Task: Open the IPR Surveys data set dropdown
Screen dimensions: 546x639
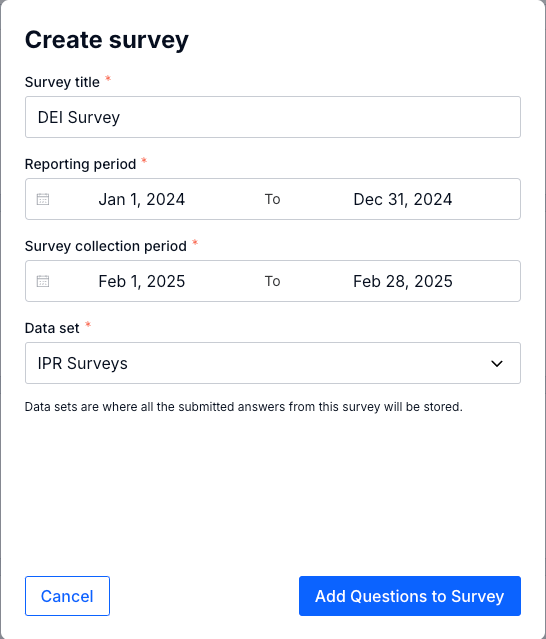Action: pos(273,363)
